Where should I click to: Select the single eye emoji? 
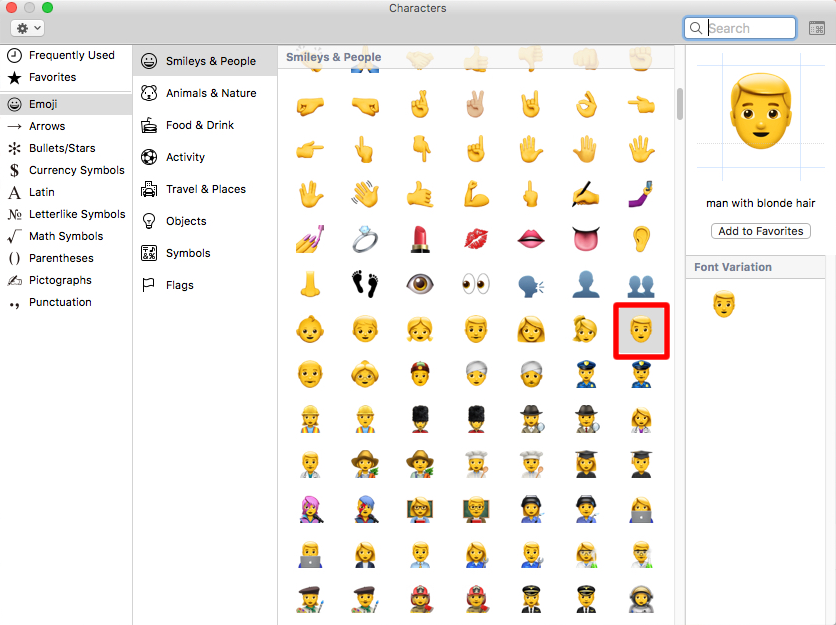pyautogui.click(x=420, y=284)
